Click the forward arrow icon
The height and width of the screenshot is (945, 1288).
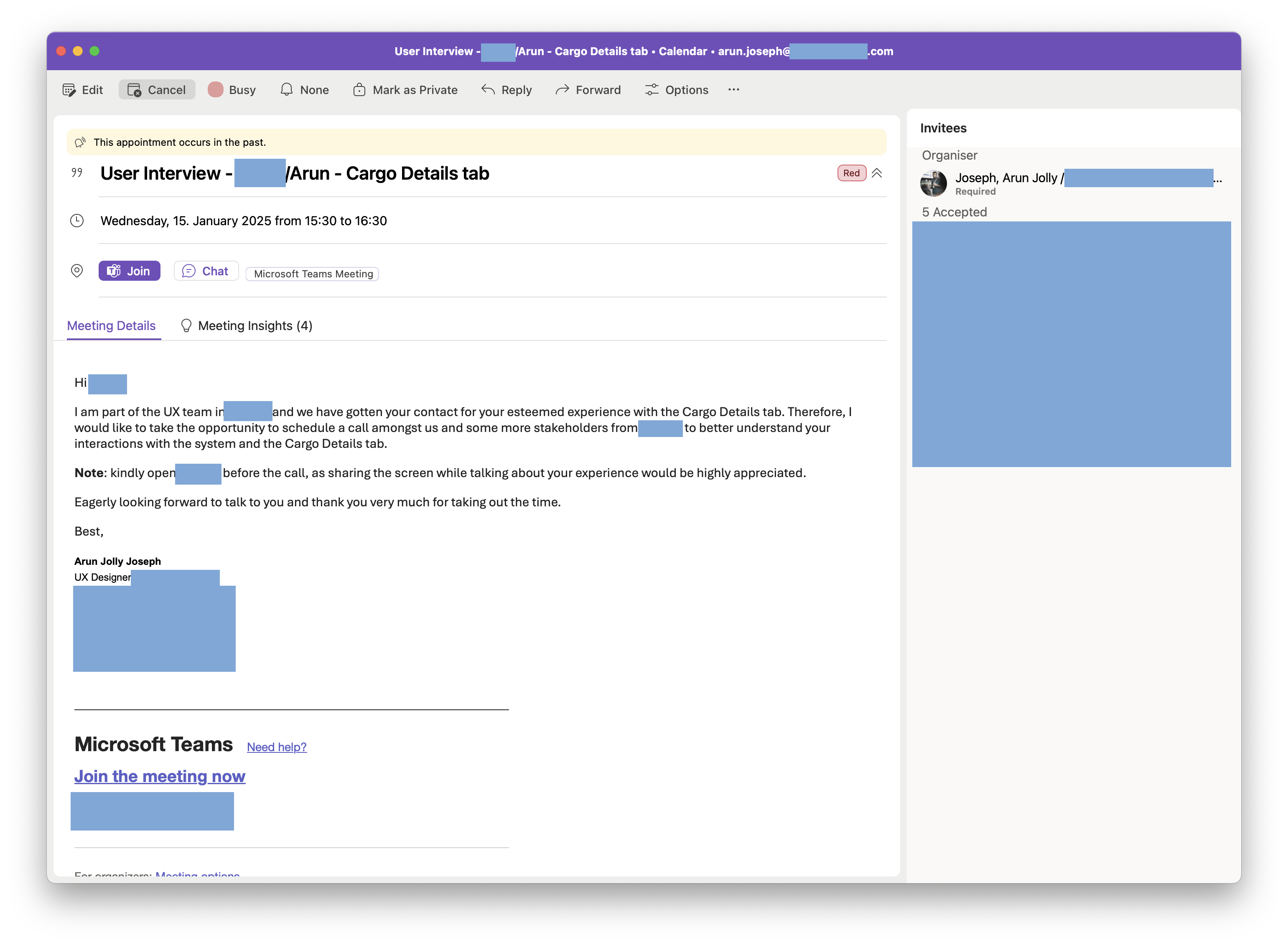(x=563, y=89)
